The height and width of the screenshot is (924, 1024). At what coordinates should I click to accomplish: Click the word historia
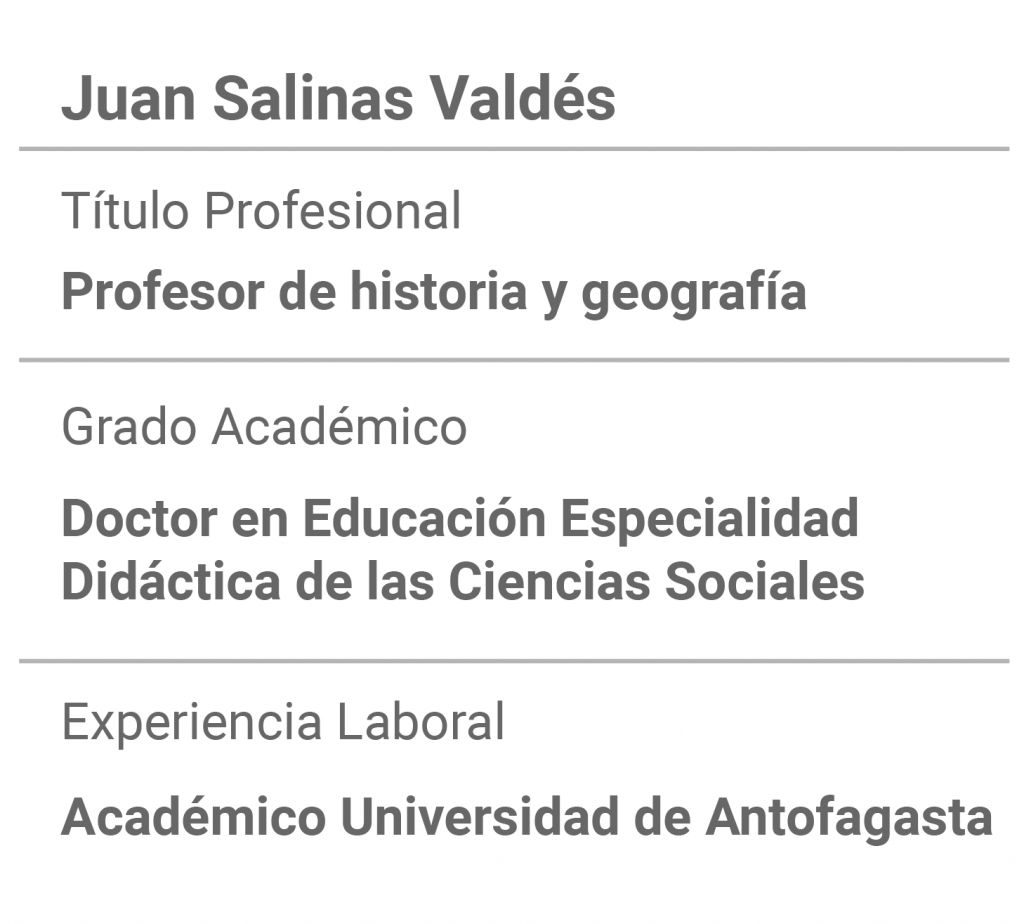(x=438, y=291)
